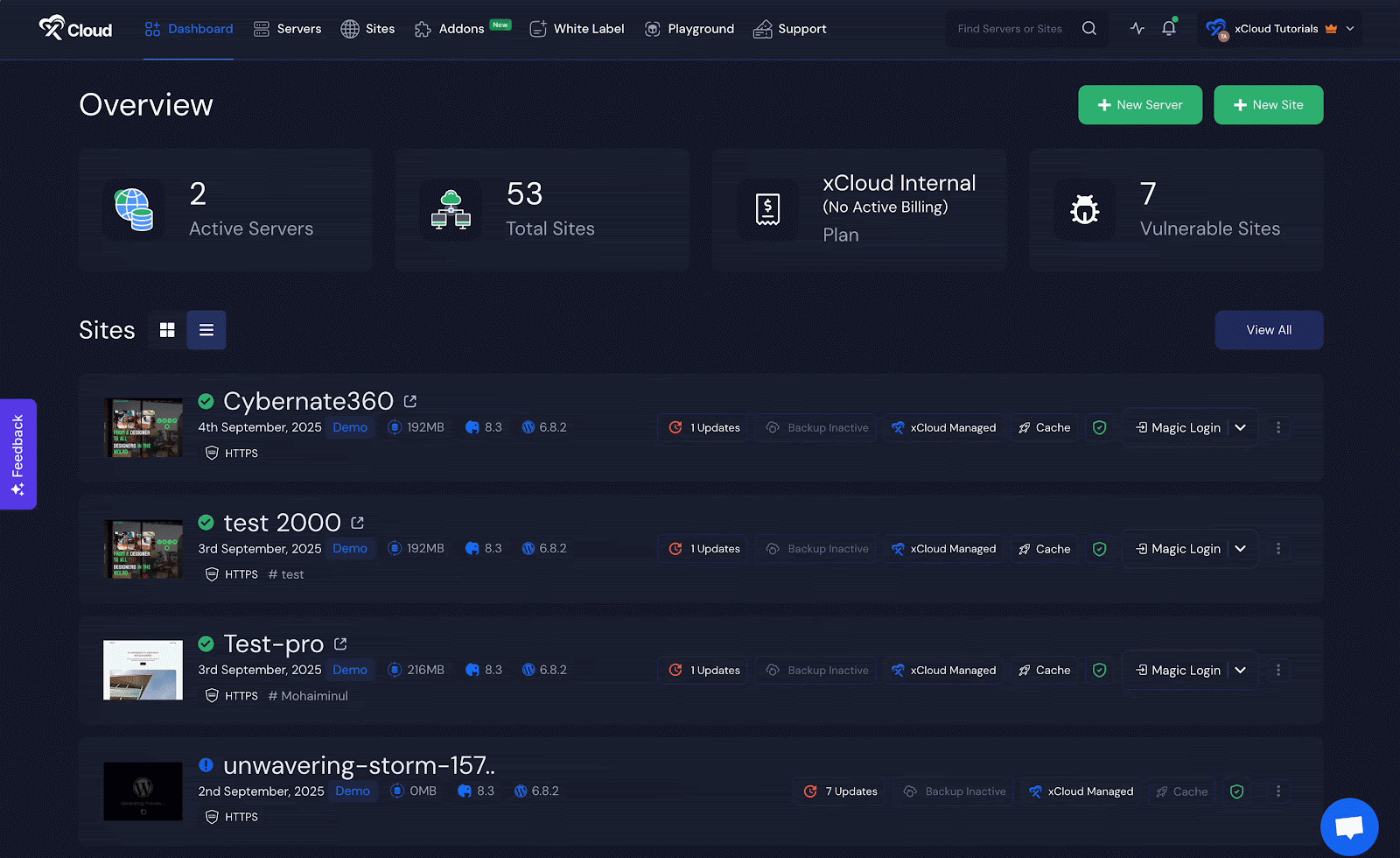Click the Test-pro site thumbnail

(143, 670)
